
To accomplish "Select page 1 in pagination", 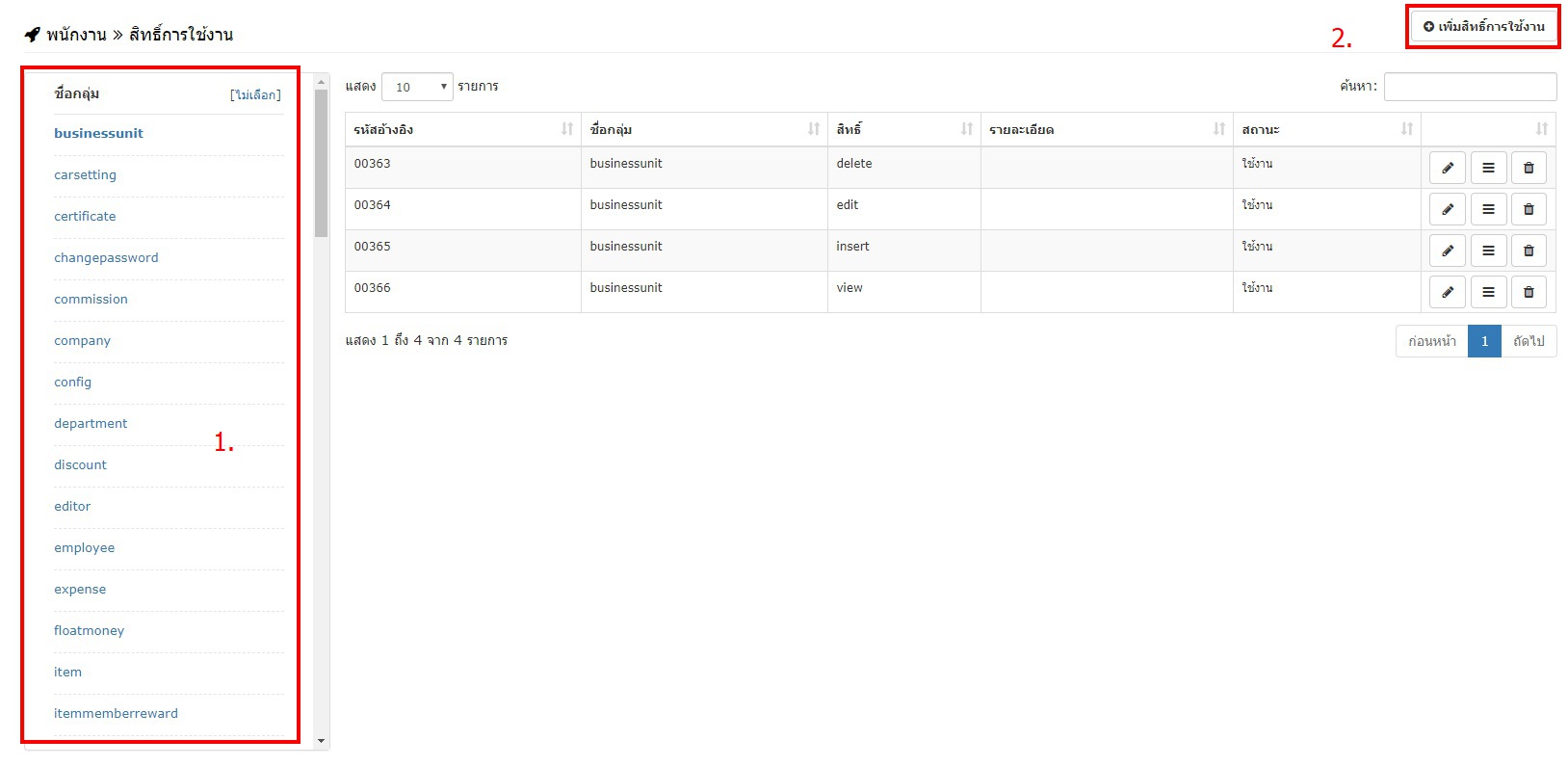I will pos(1484,341).
